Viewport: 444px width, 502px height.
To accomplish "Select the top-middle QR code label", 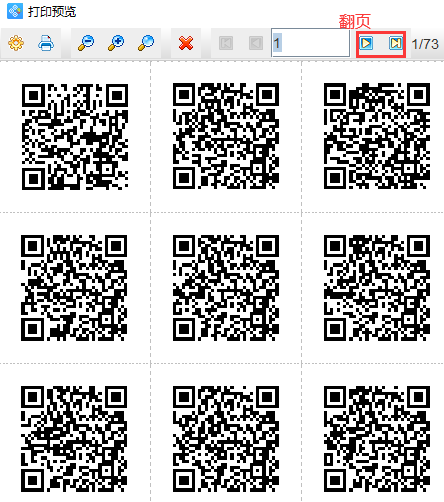I will tap(226, 136).
